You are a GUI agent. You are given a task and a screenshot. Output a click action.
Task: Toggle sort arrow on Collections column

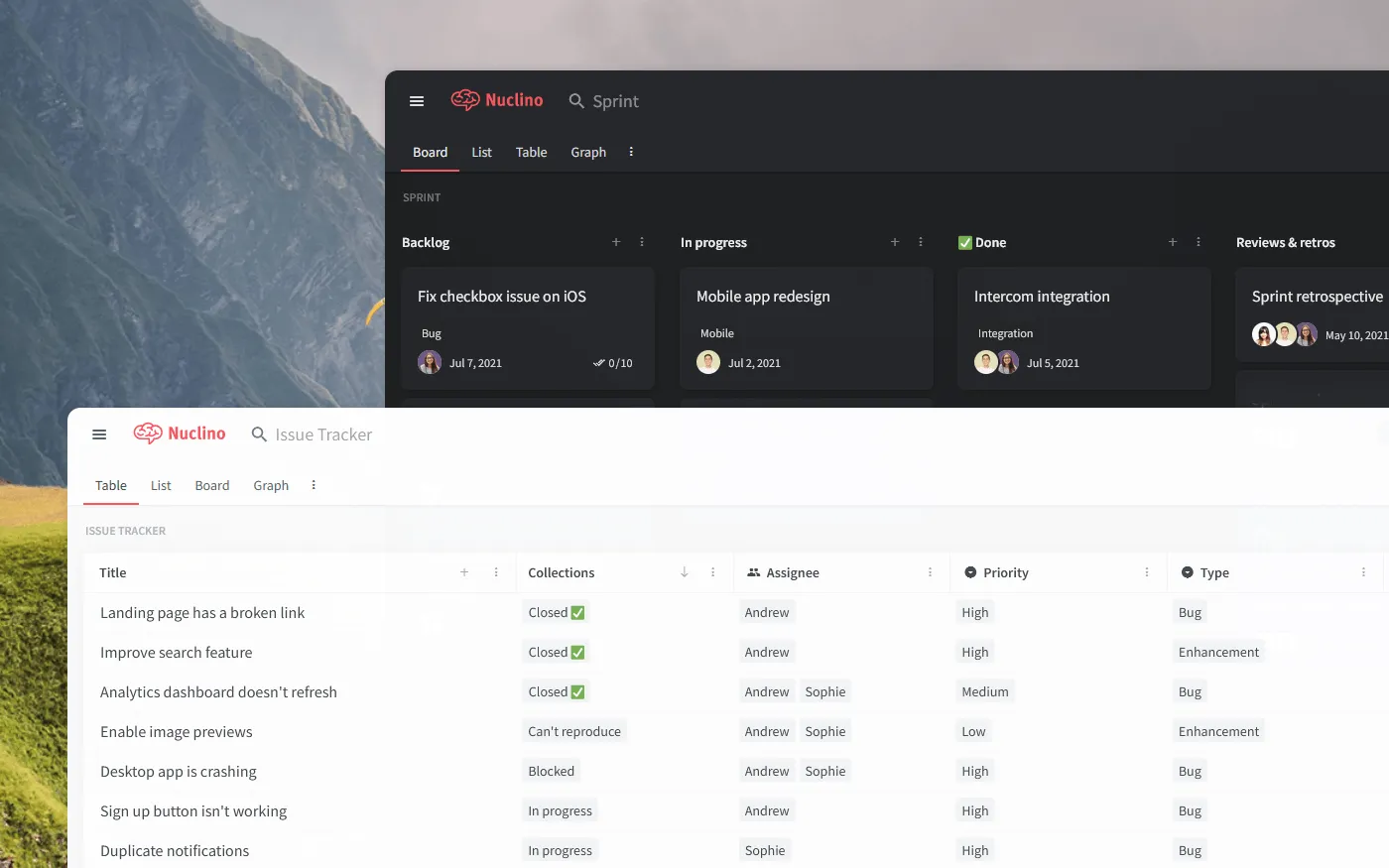point(685,572)
